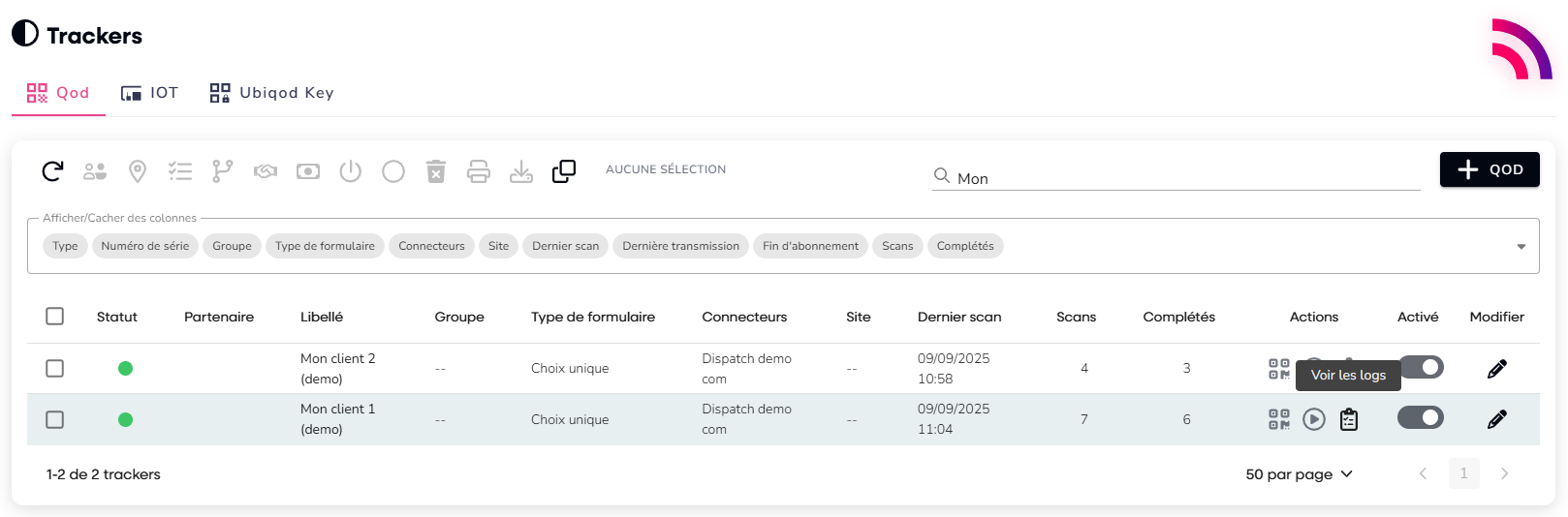Check the select-all checkbox in table header

pyautogui.click(x=55, y=317)
